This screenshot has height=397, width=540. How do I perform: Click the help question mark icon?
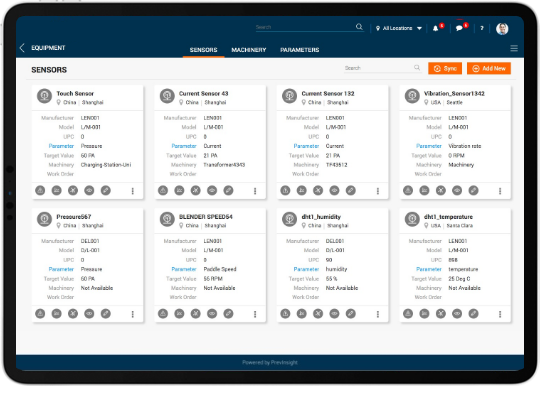tap(482, 28)
